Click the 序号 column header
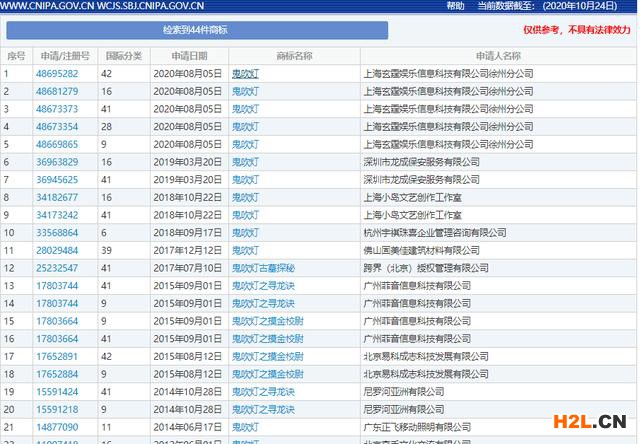 coord(16,56)
